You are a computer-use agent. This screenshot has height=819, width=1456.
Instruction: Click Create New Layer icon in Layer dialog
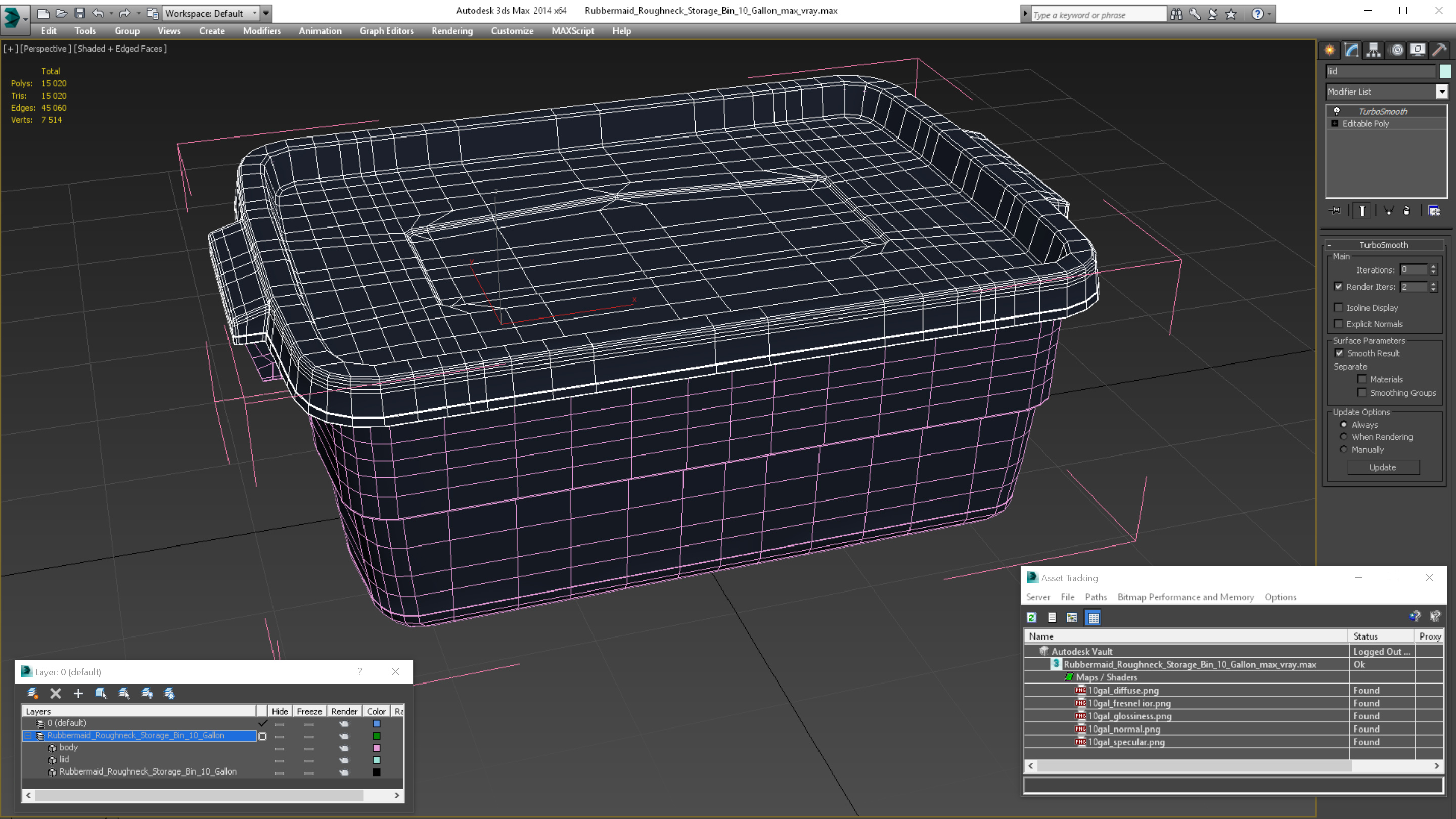tap(33, 693)
